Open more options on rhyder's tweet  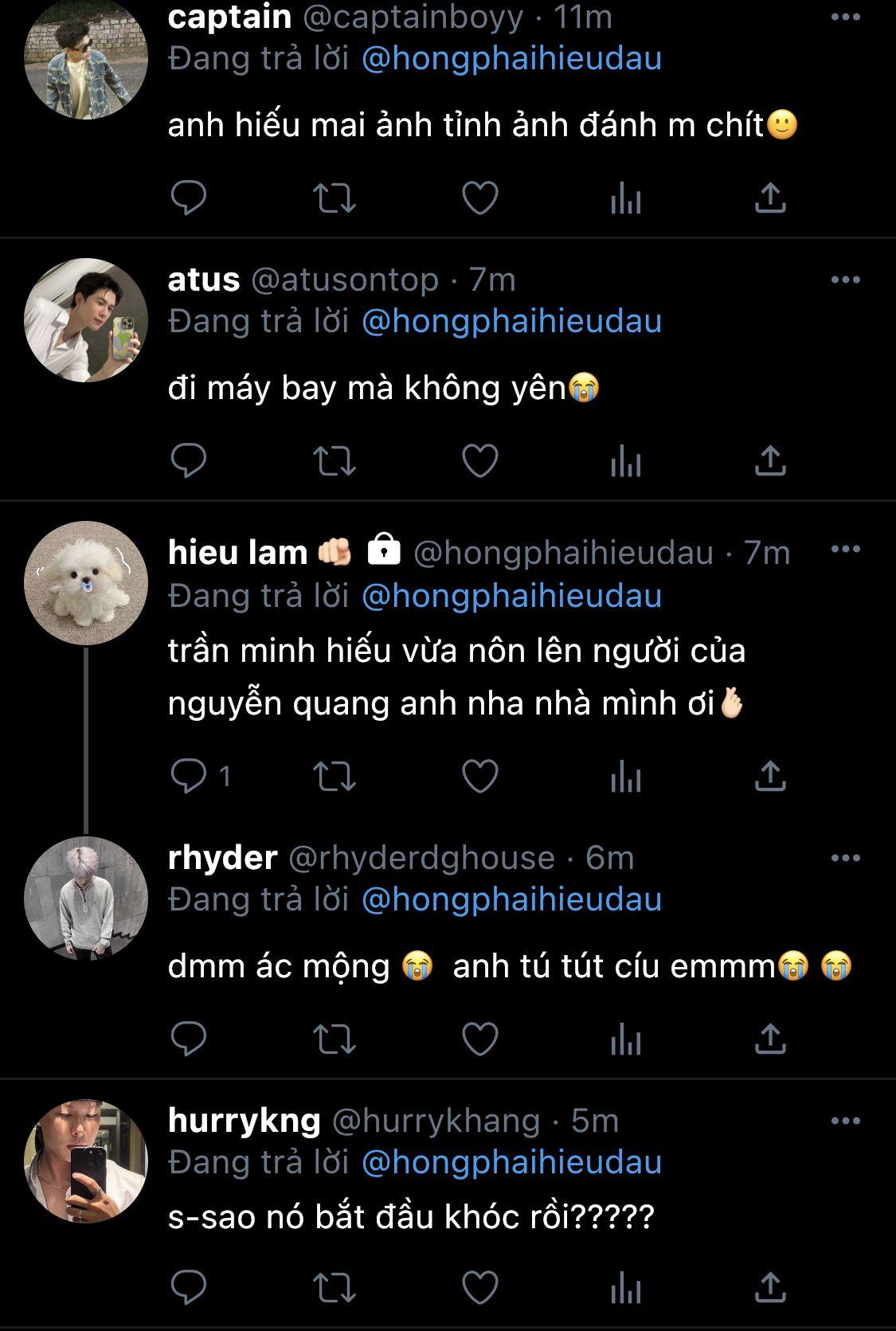coord(845,858)
